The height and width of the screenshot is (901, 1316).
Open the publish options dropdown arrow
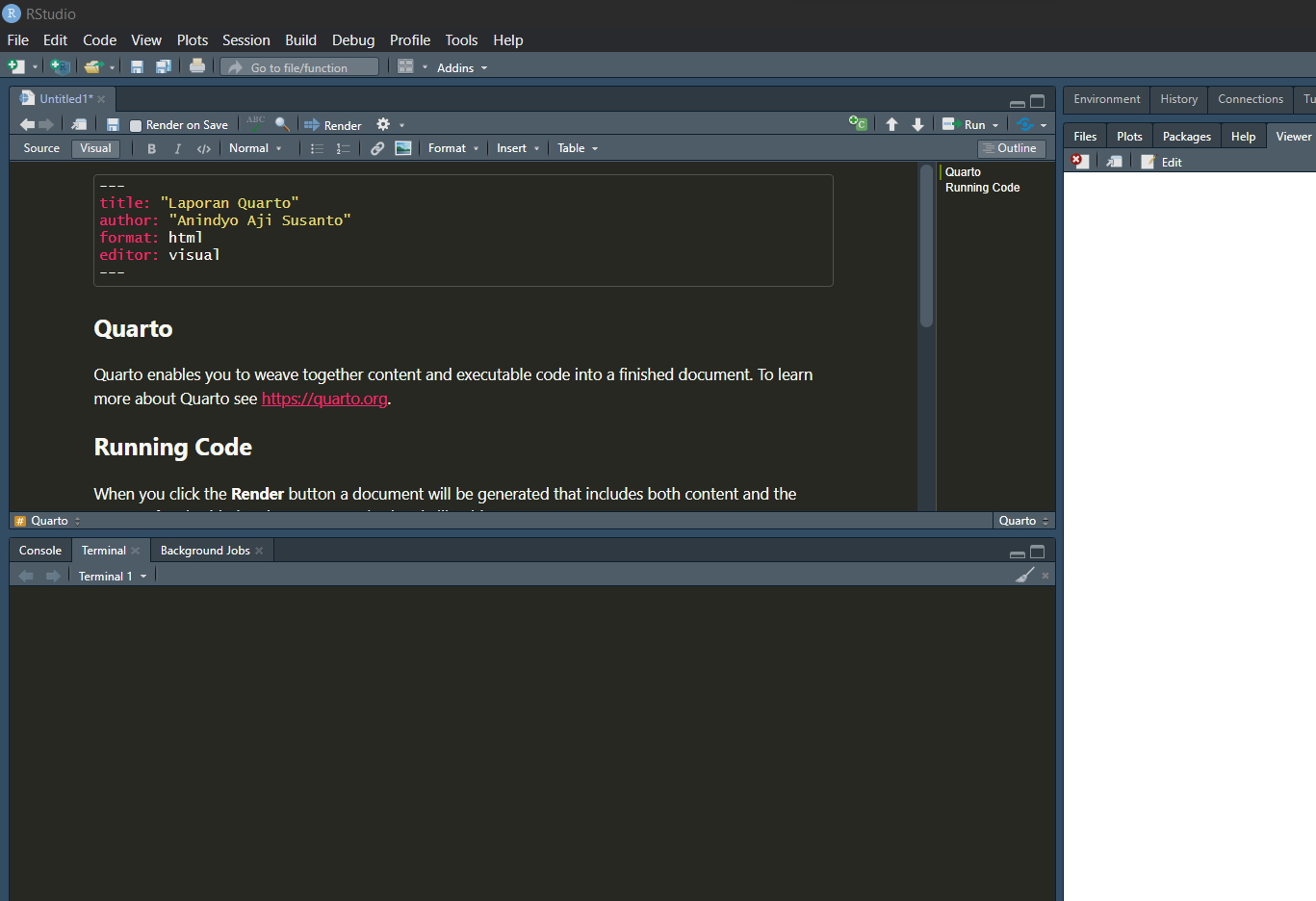tap(1044, 125)
